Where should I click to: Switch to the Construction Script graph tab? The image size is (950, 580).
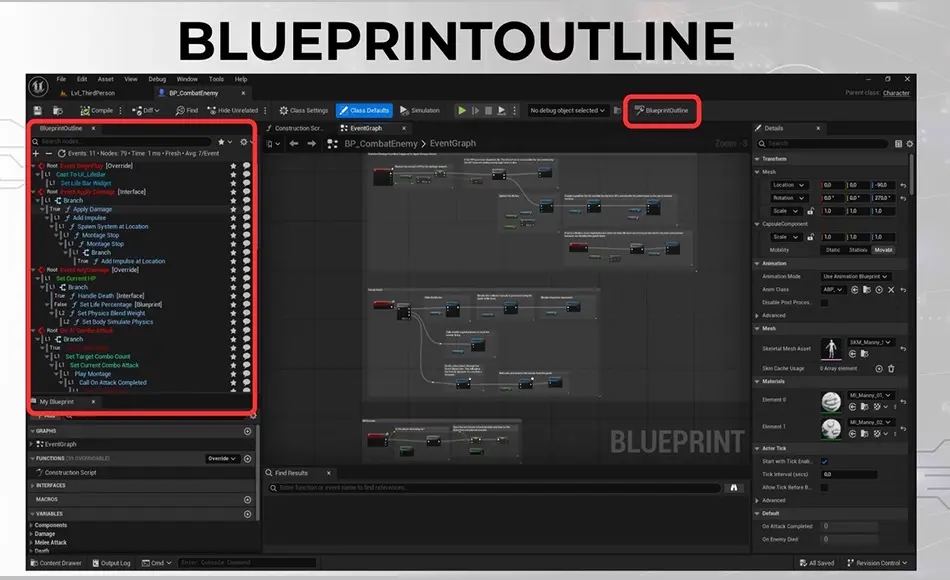point(295,128)
